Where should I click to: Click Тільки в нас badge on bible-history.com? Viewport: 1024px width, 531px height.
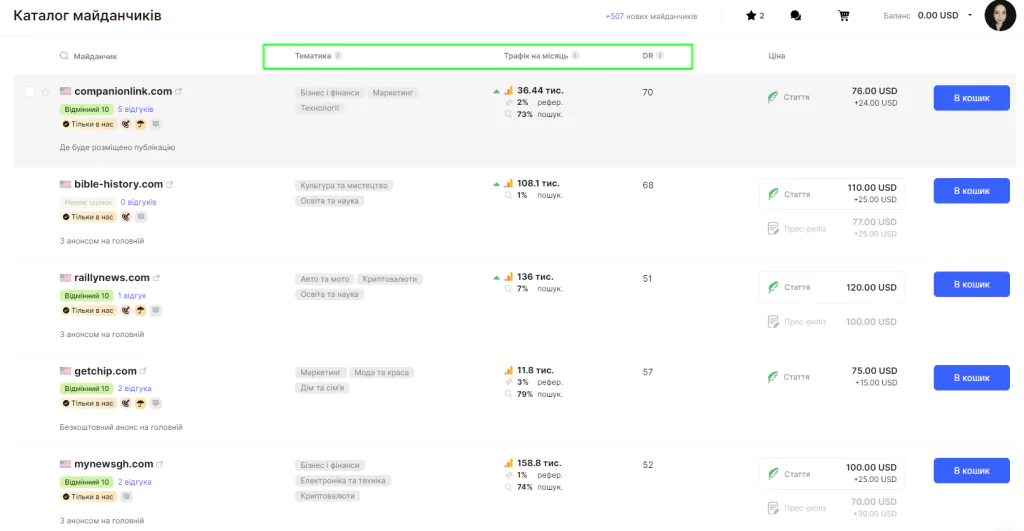88,217
